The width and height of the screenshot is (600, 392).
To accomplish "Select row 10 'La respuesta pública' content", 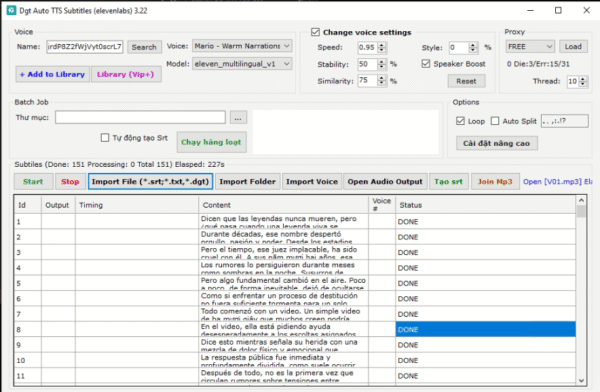I will click(284, 360).
